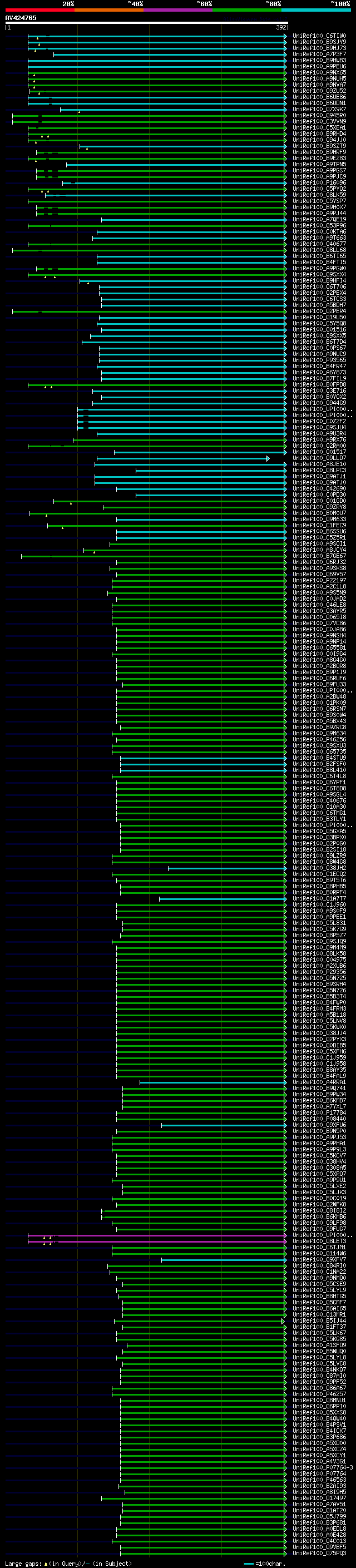Select hit UniRef100_A1SFD9
Image resolution: width=356 pixels, height=1568 pixels.
(x=319, y=1346)
